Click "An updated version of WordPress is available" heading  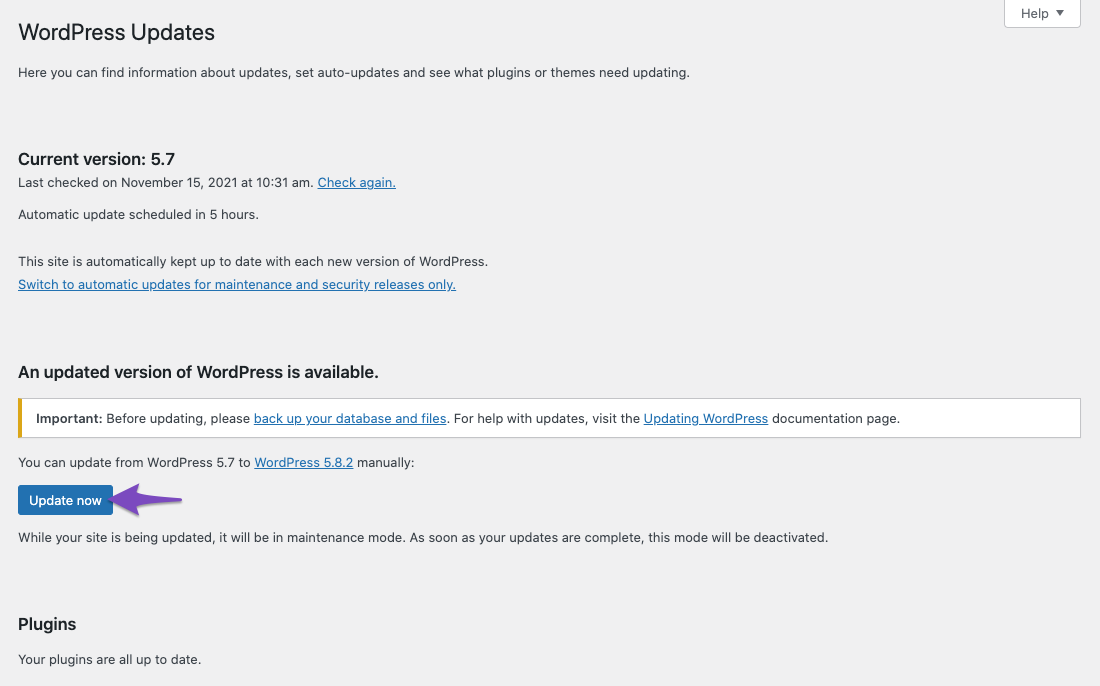199,372
